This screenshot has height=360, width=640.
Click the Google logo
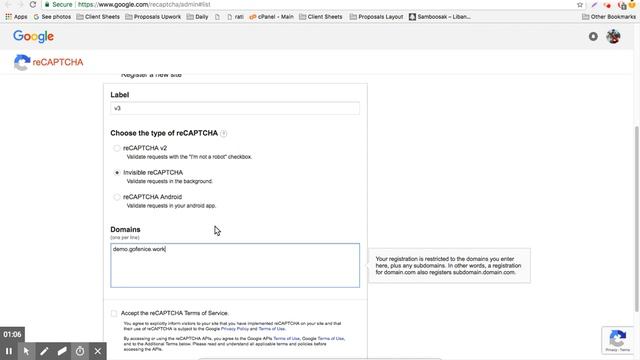tap(33, 36)
